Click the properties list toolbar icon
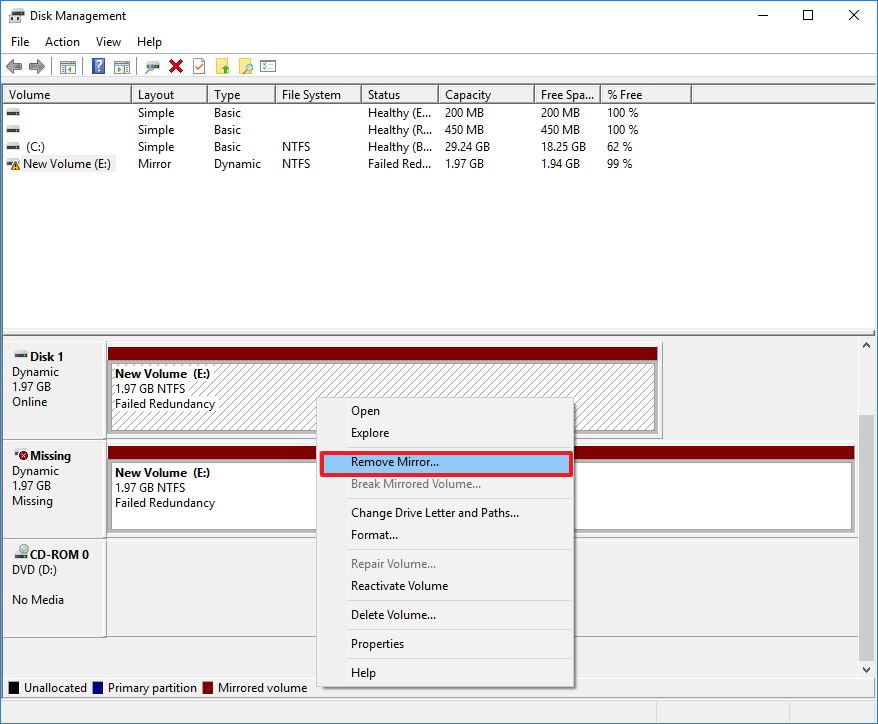This screenshot has width=878, height=724. pyautogui.click(x=266, y=66)
